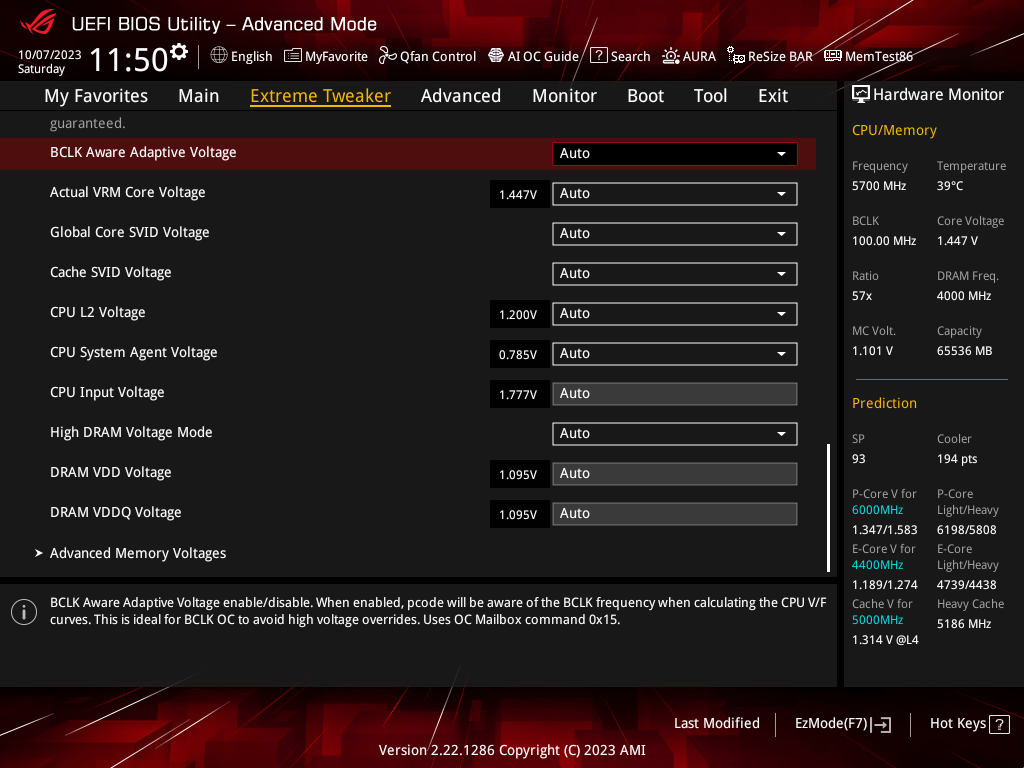This screenshot has width=1024, height=768.
Task: Open the Boot tab
Action: 645,95
